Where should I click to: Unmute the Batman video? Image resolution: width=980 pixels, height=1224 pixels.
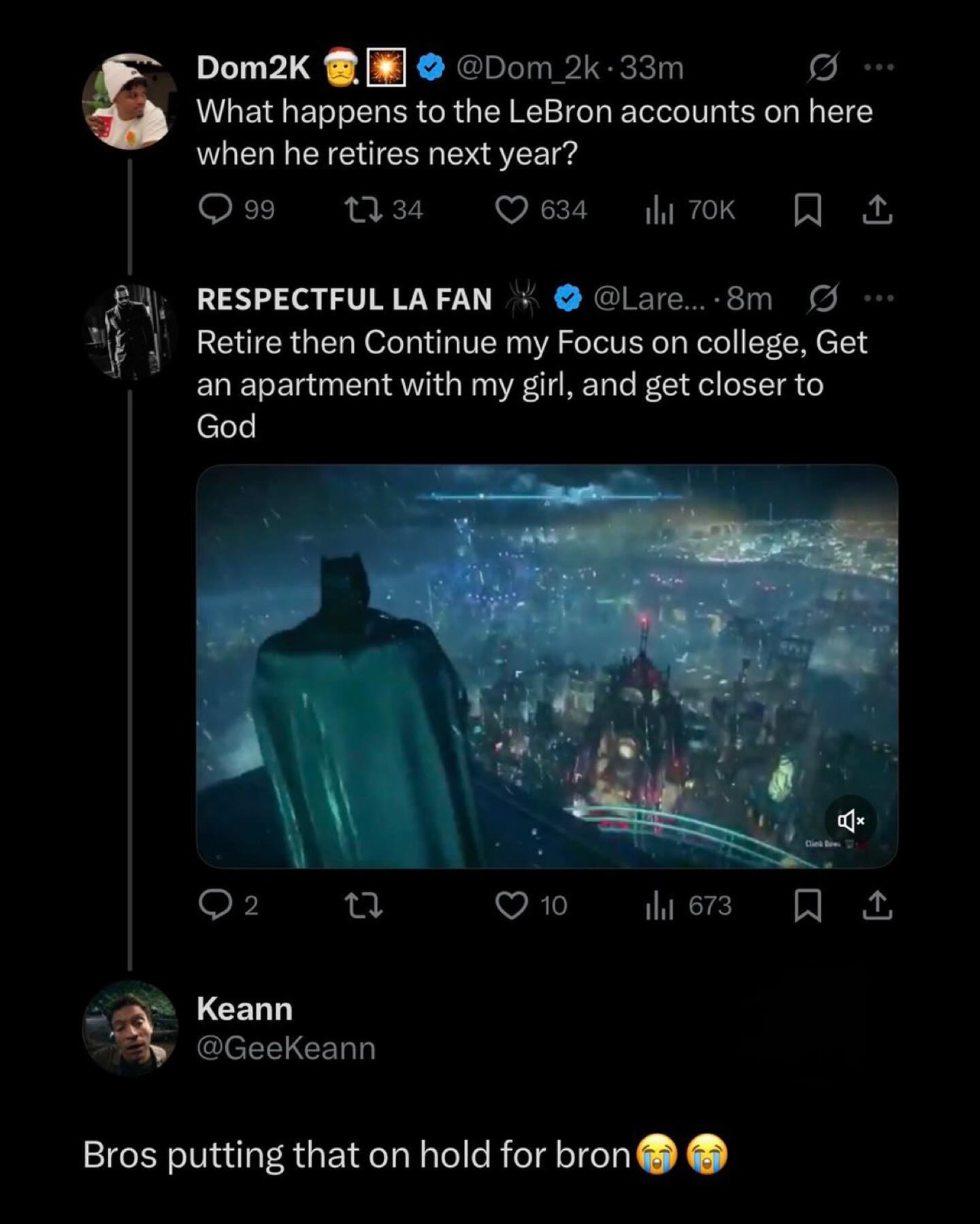click(850, 821)
